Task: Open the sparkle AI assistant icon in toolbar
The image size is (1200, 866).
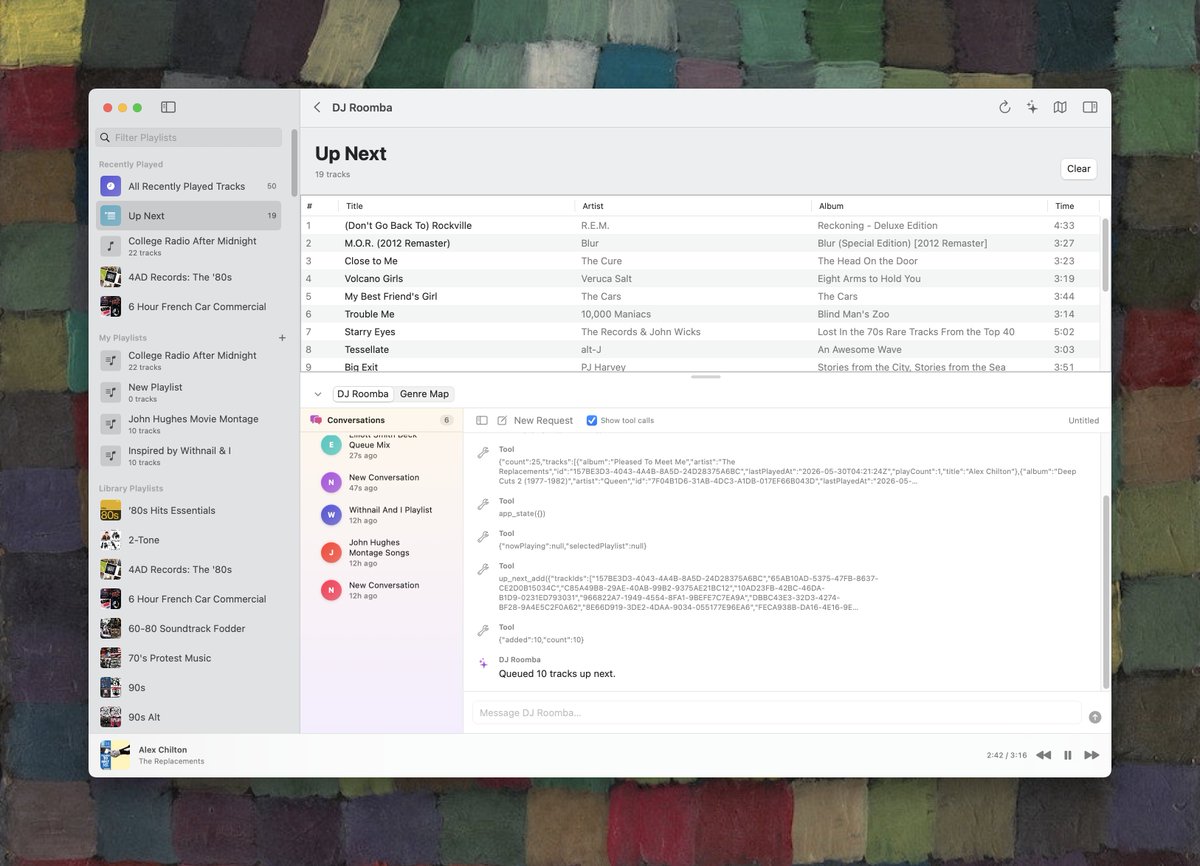Action: point(1032,107)
